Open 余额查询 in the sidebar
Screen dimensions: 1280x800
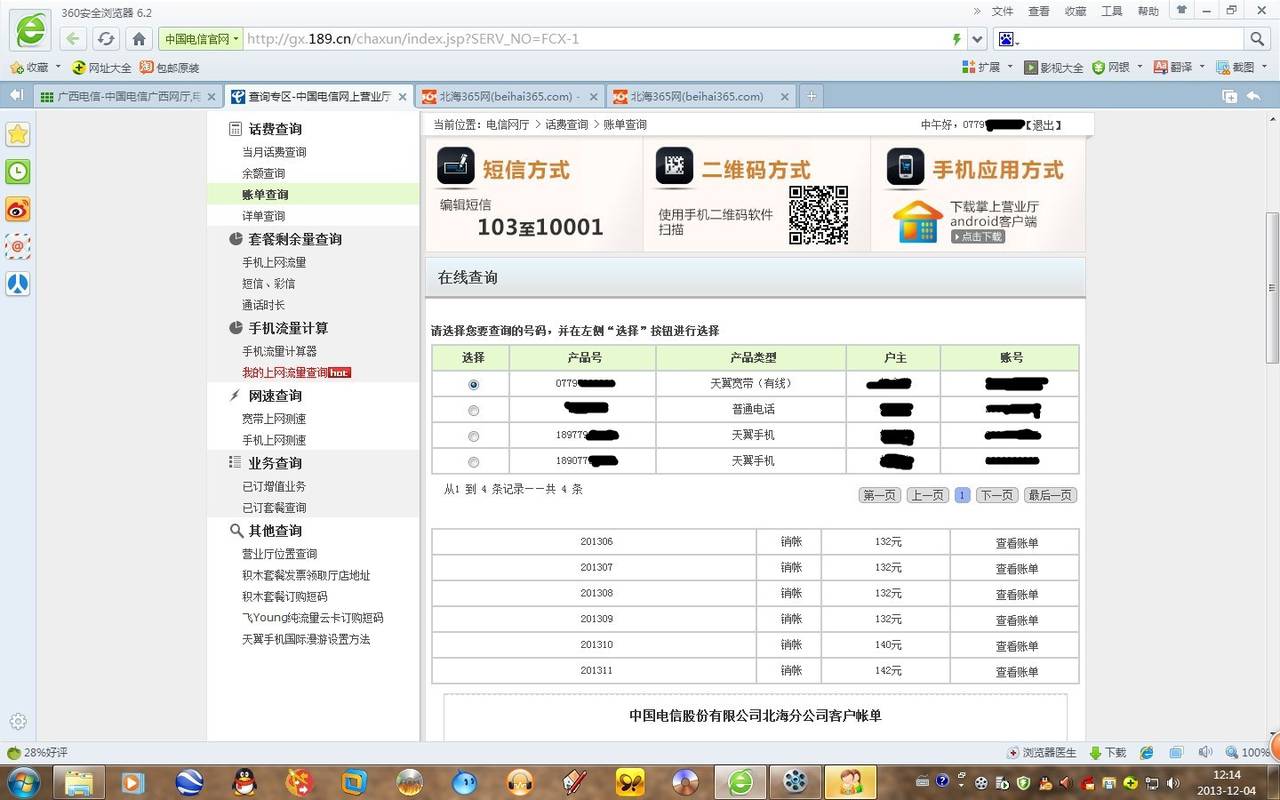pos(263,173)
